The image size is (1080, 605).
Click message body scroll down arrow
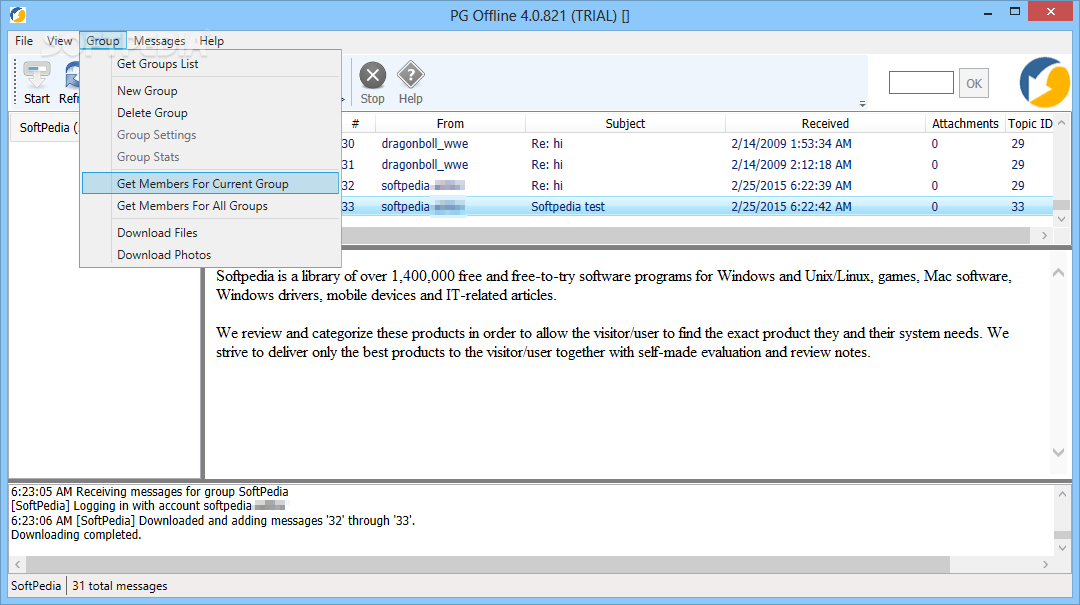[x=1059, y=452]
